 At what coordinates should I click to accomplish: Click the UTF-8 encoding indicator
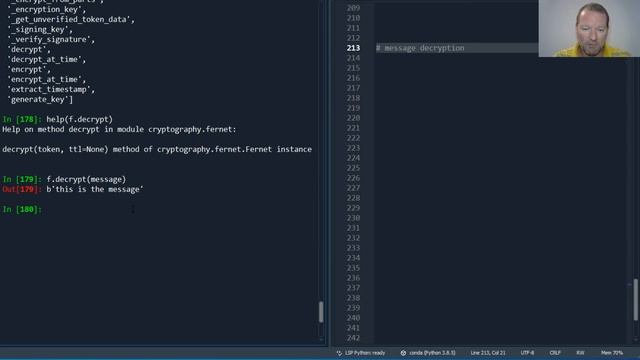pyautogui.click(x=527, y=353)
